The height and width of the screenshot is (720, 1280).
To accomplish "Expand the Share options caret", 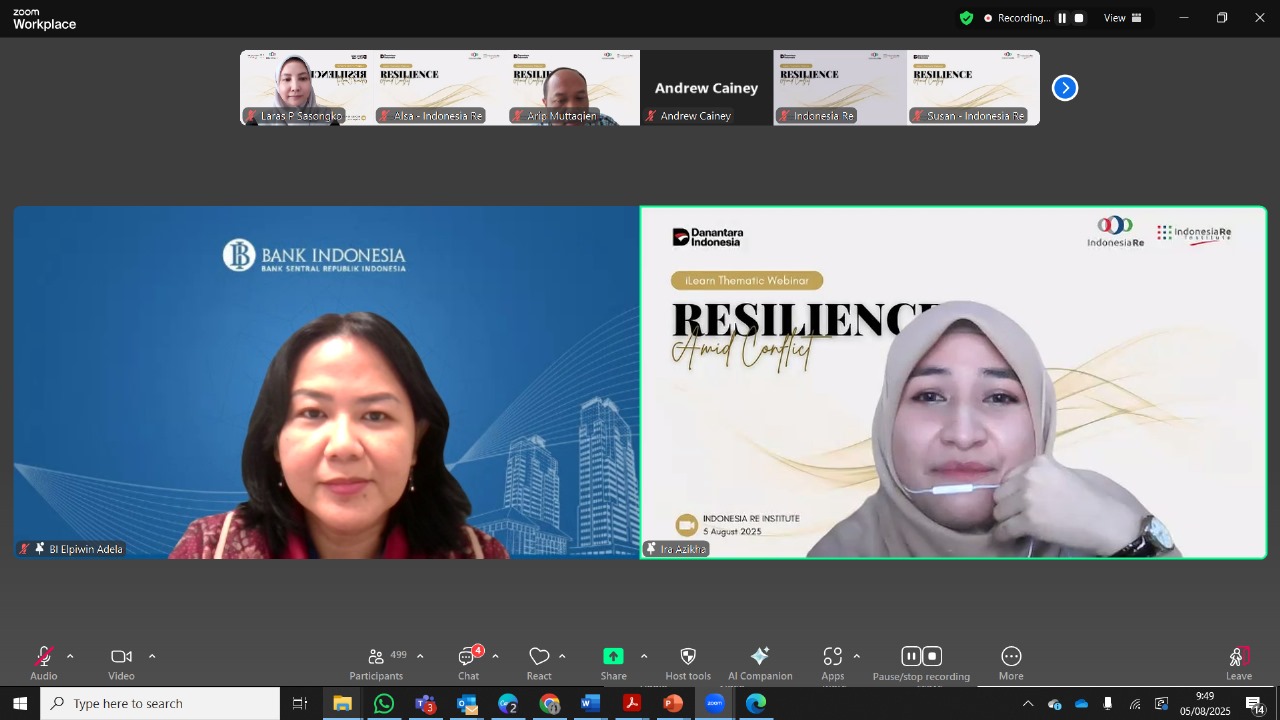I will tap(643, 657).
